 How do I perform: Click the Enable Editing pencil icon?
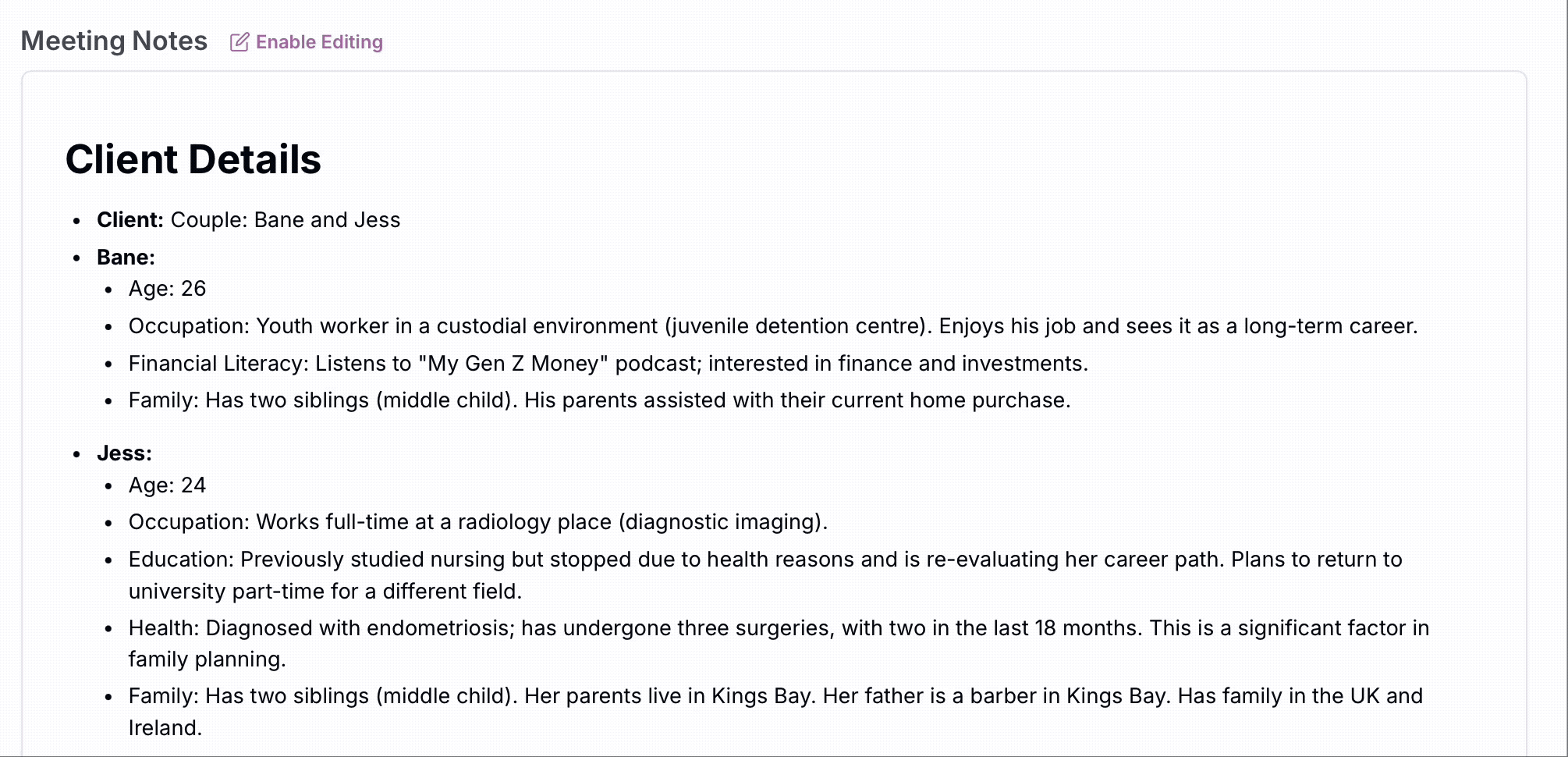pos(239,42)
